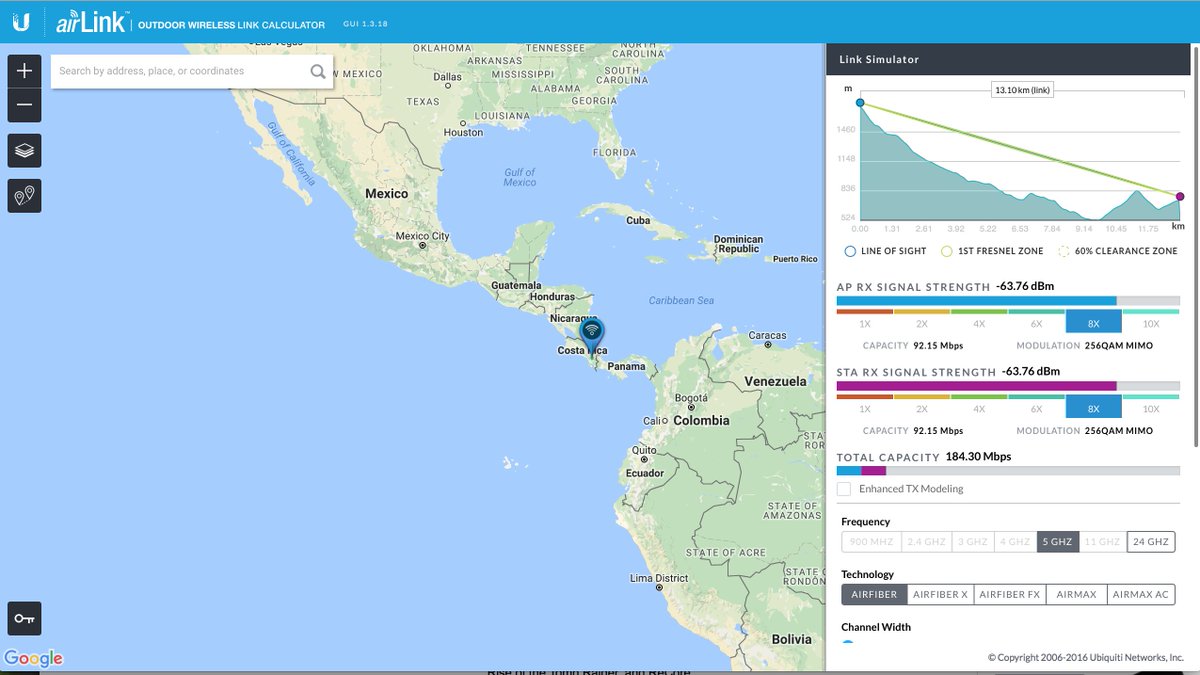The image size is (1200, 675).
Task: Click the Panama map label
Action: pyautogui.click(x=627, y=366)
